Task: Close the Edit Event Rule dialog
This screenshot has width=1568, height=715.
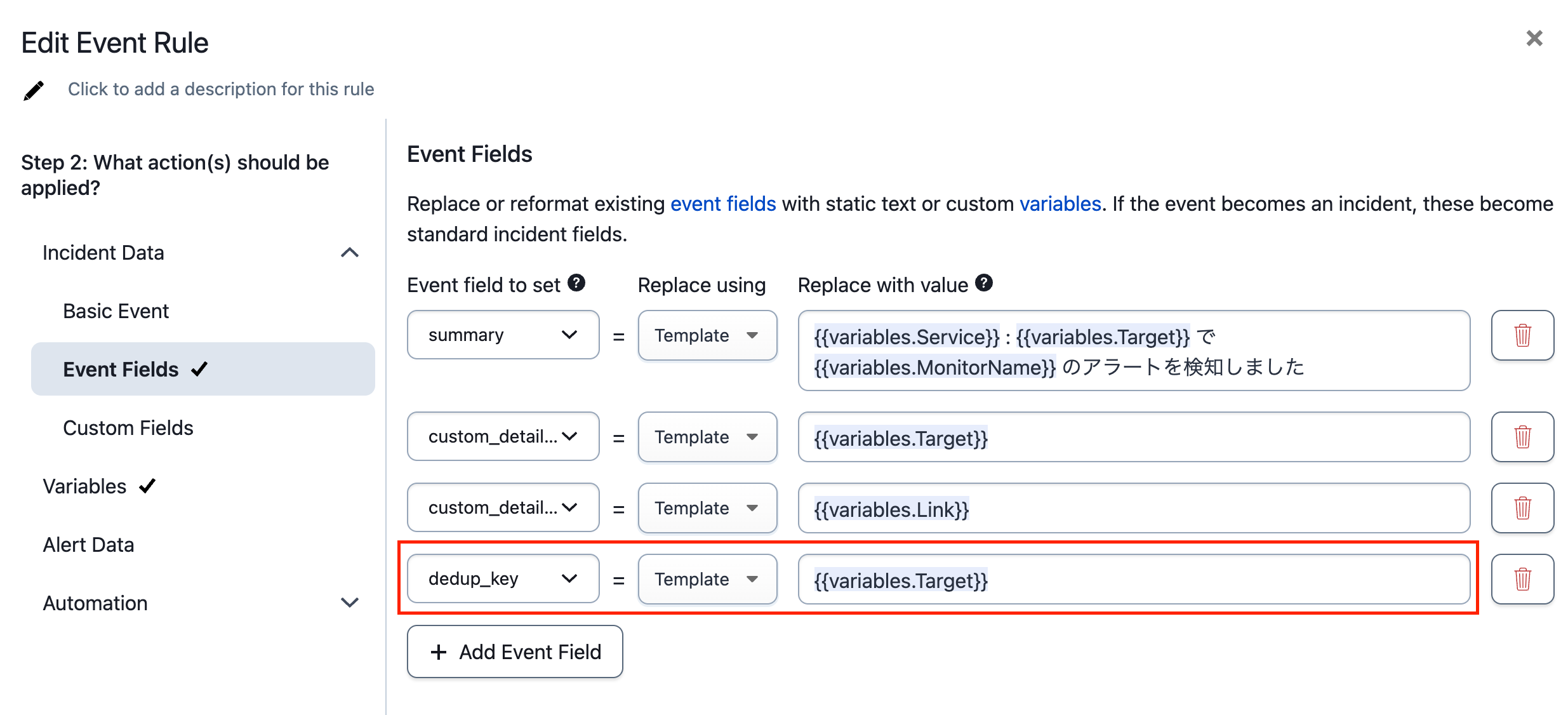Action: pyautogui.click(x=1534, y=39)
